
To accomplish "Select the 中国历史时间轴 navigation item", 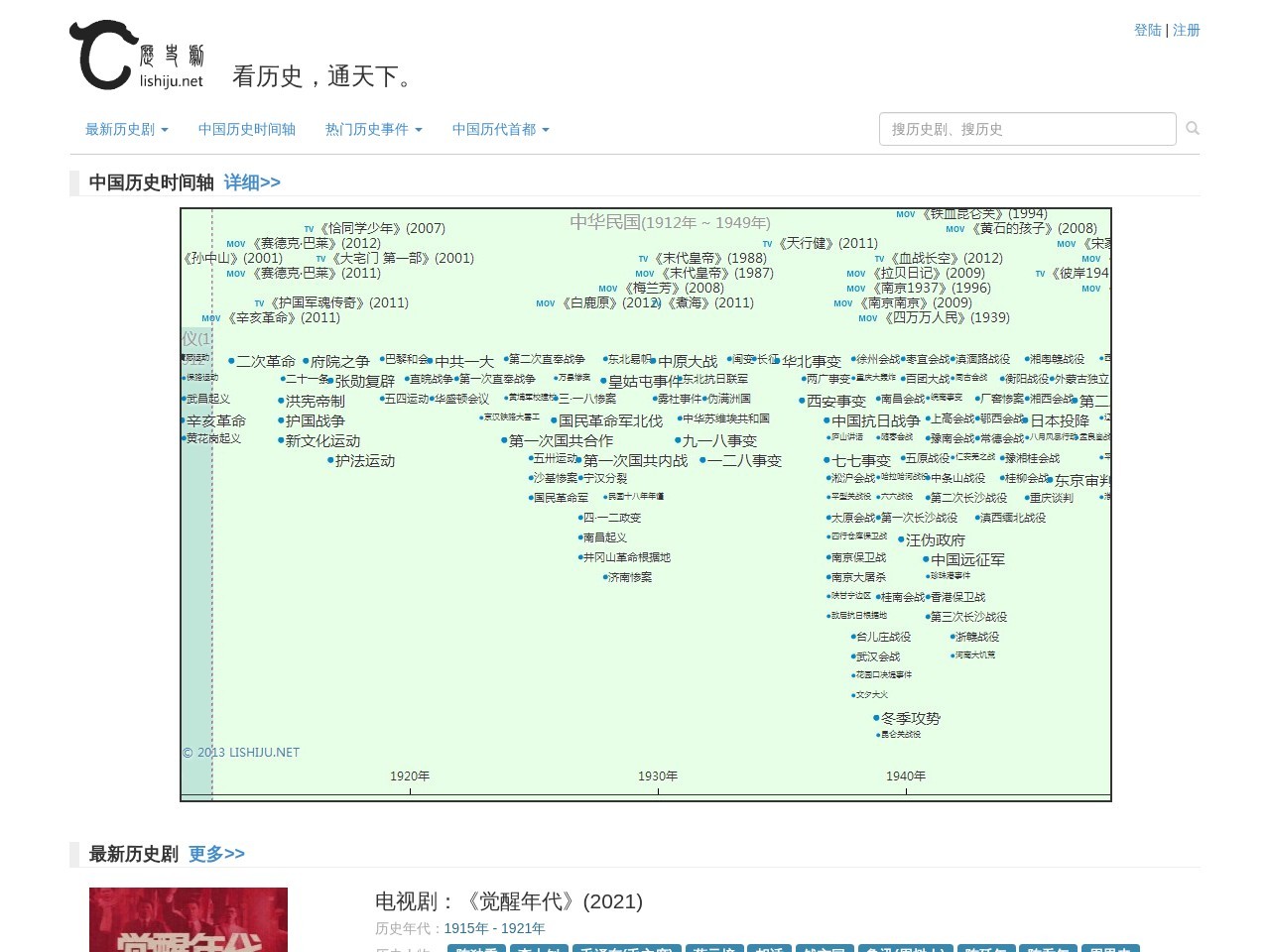I will point(246,129).
